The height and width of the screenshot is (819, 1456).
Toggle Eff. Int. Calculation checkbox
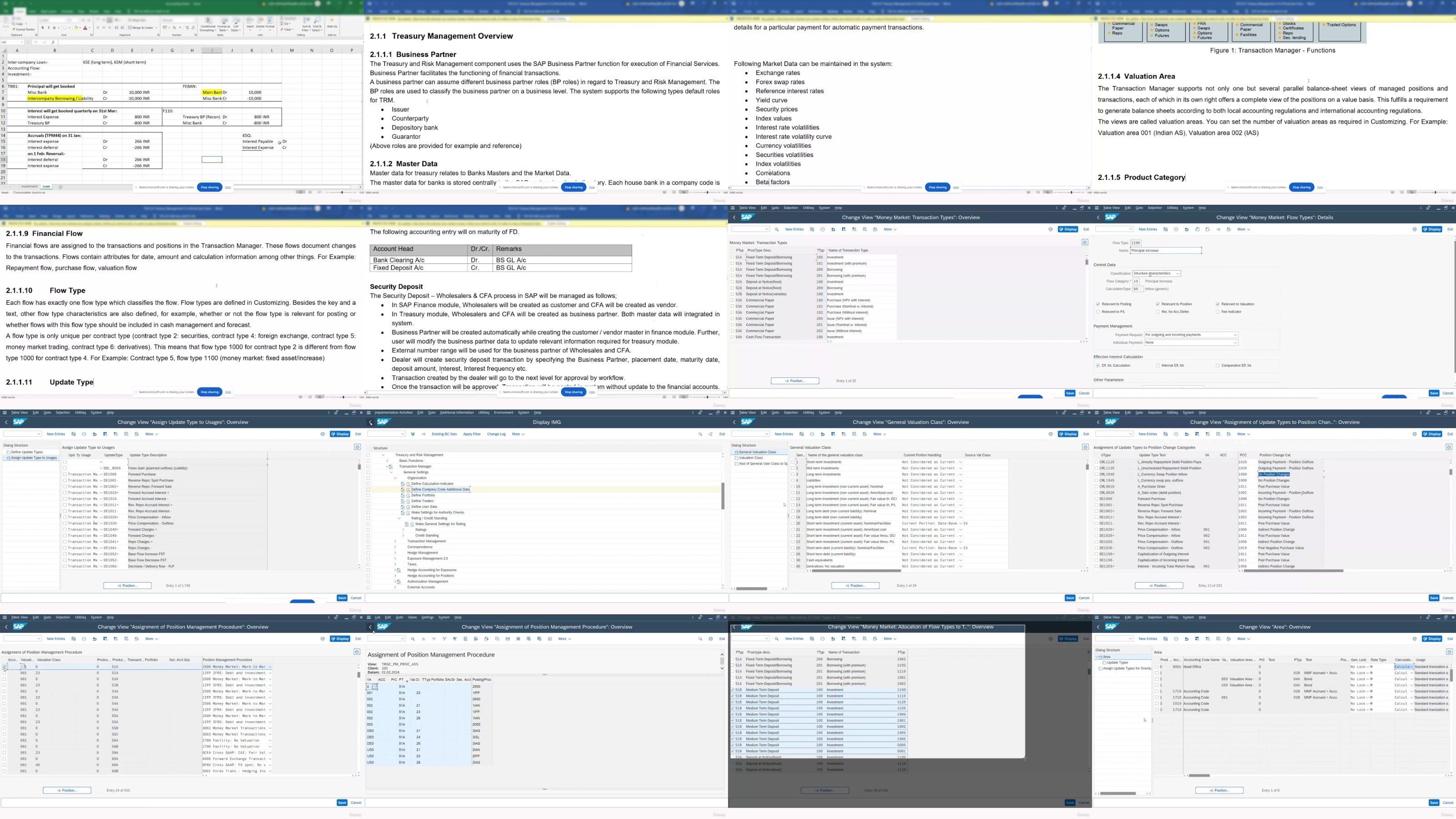(1097, 366)
